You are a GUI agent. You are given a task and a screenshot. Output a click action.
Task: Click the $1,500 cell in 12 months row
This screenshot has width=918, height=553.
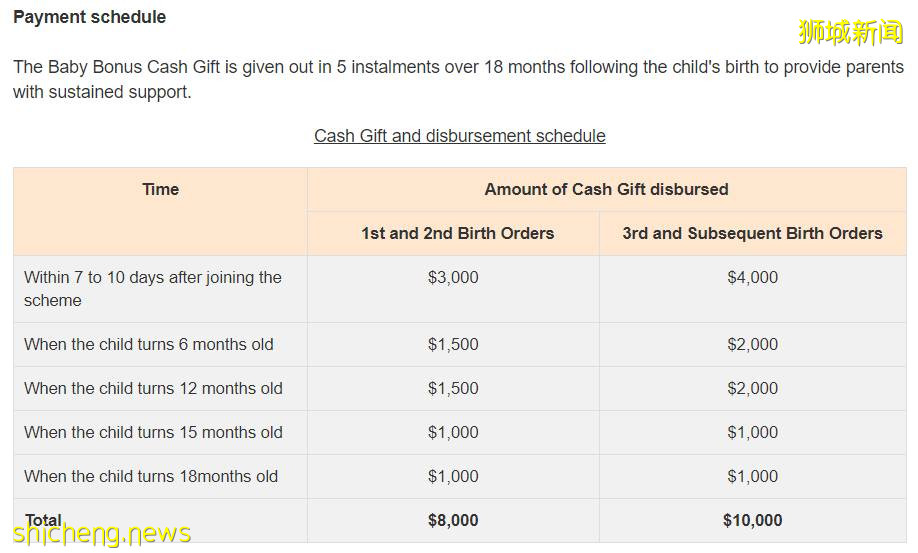[x=453, y=388]
